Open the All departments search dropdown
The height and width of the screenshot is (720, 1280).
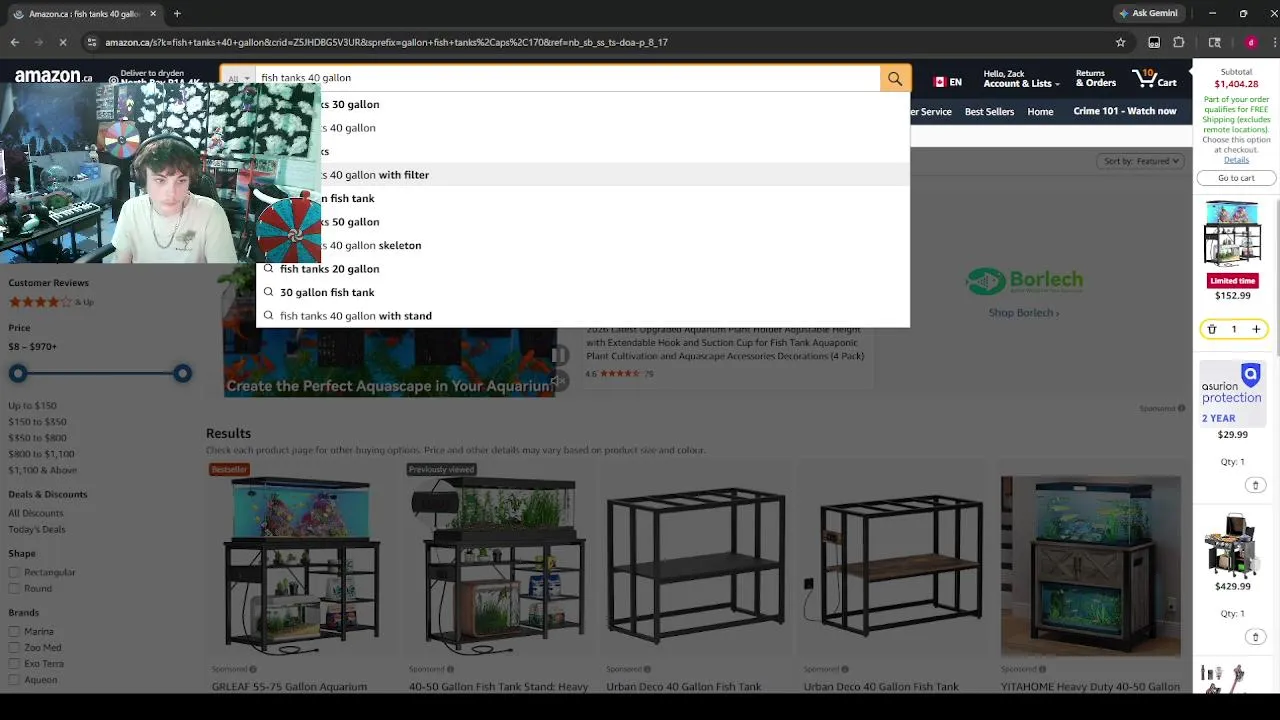[237, 78]
